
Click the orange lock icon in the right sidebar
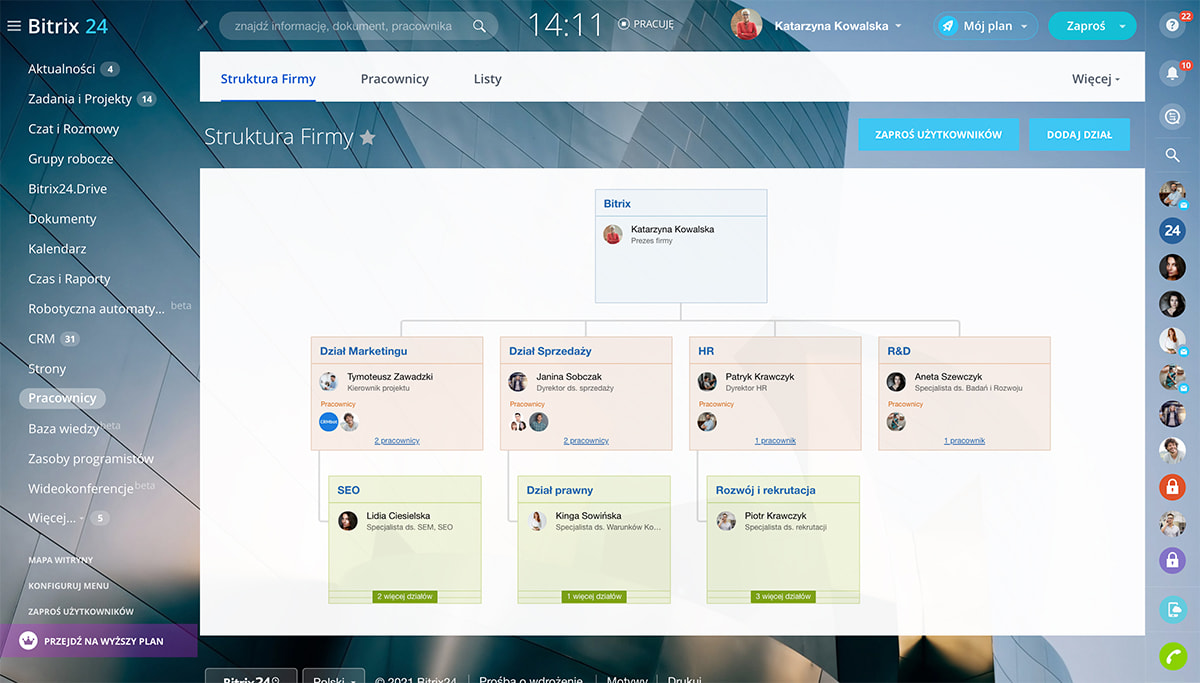[x=1172, y=487]
